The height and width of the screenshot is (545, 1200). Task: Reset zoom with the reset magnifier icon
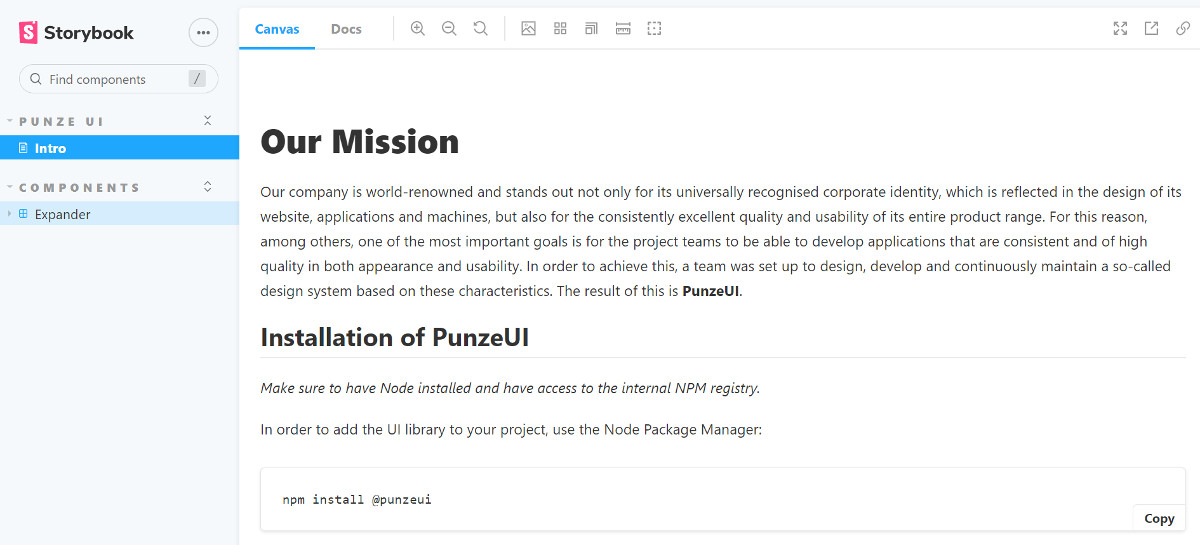point(481,29)
